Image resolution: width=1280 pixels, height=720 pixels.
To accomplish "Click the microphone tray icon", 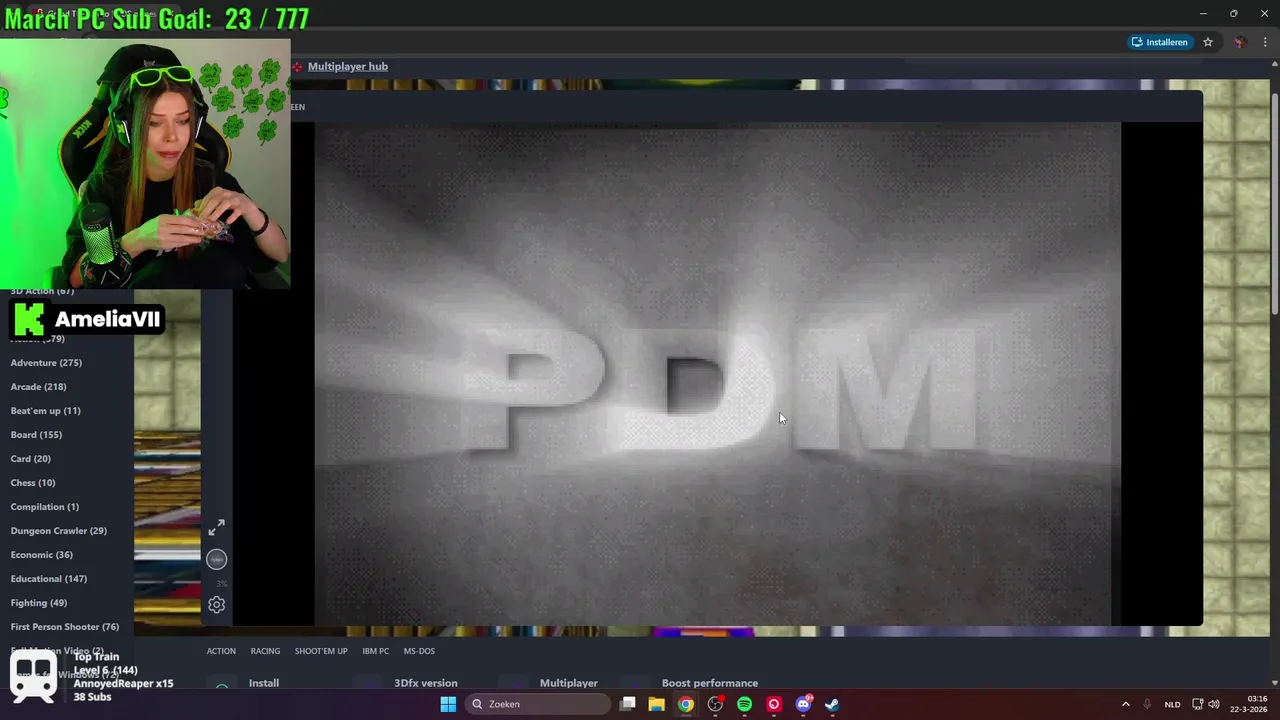I will click(x=1147, y=704).
